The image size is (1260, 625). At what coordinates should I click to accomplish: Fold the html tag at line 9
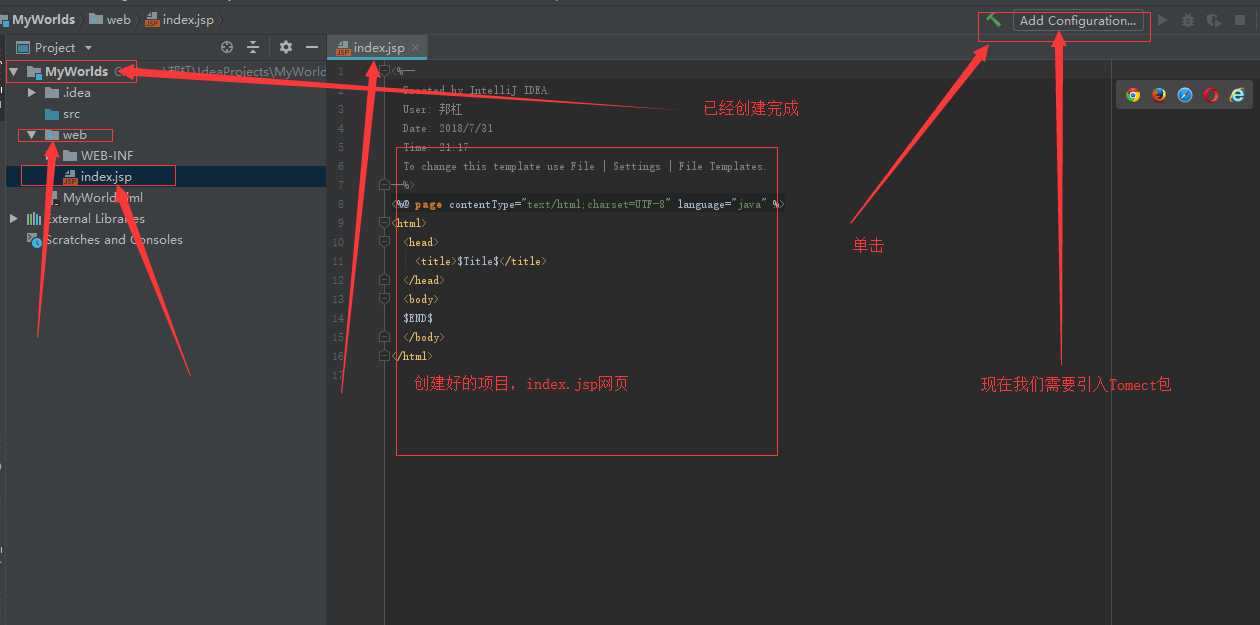pos(384,223)
